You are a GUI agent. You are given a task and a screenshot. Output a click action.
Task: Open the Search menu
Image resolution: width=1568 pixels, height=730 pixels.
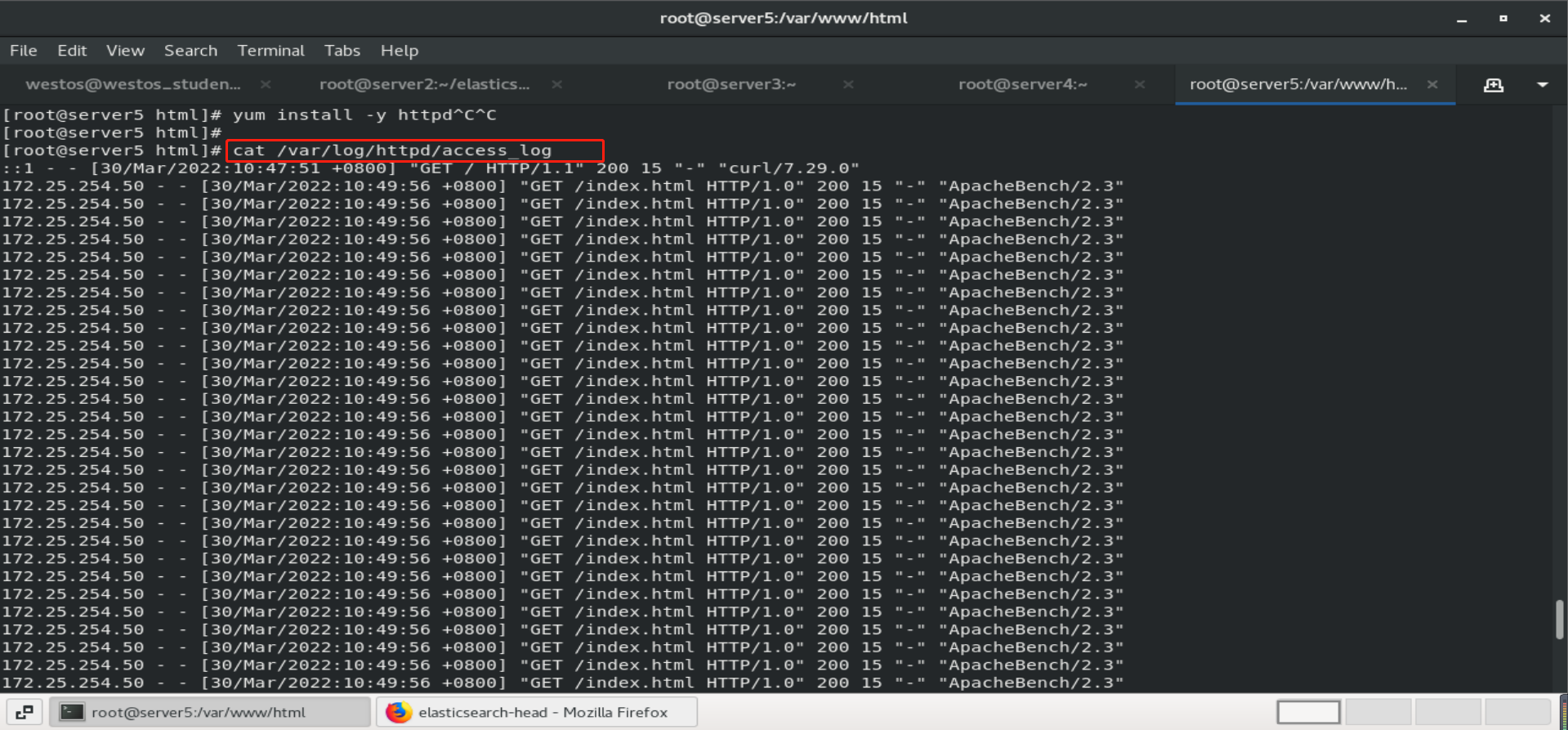[190, 51]
